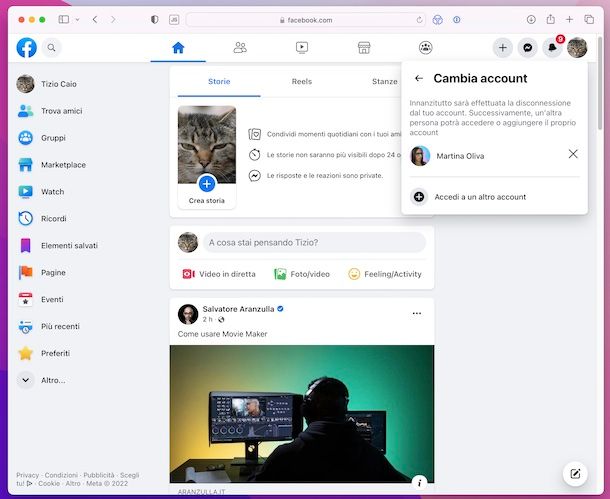This screenshot has width=610, height=499.
Task: Switch to the Storie tab
Action: (219, 82)
